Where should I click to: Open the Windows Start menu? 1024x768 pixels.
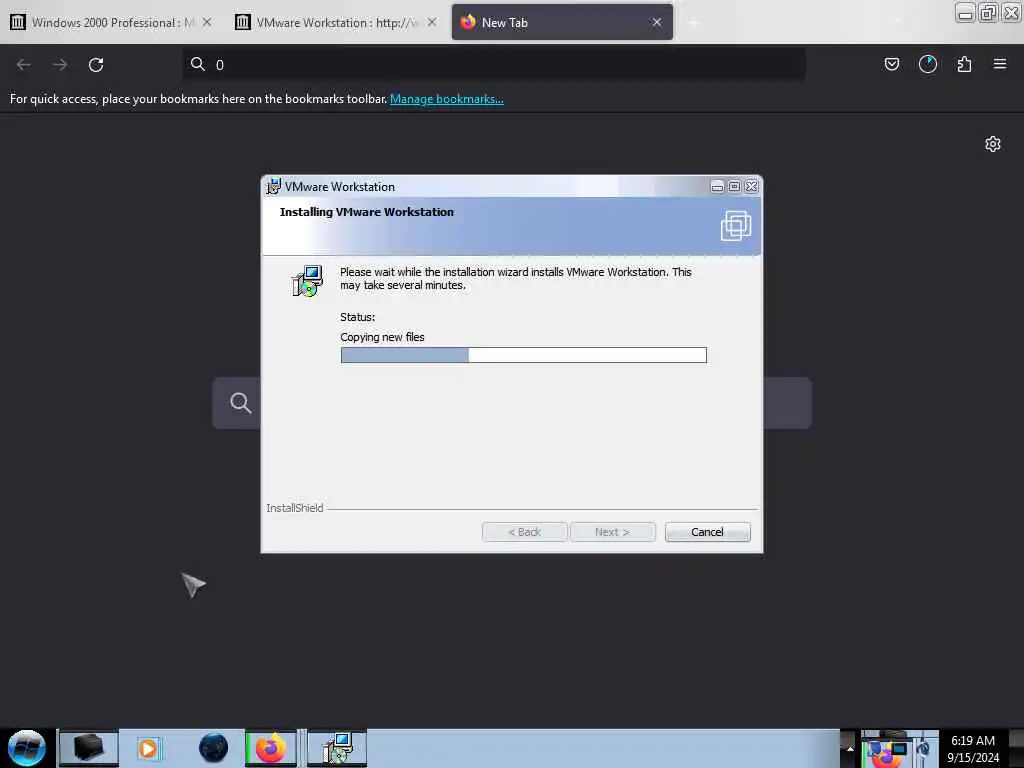27,748
